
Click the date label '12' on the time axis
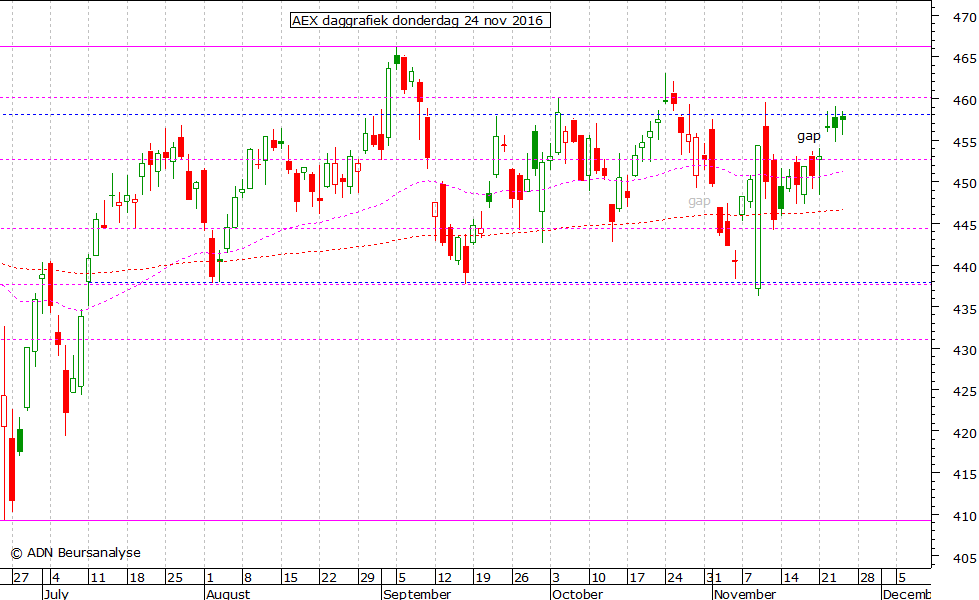click(x=444, y=577)
